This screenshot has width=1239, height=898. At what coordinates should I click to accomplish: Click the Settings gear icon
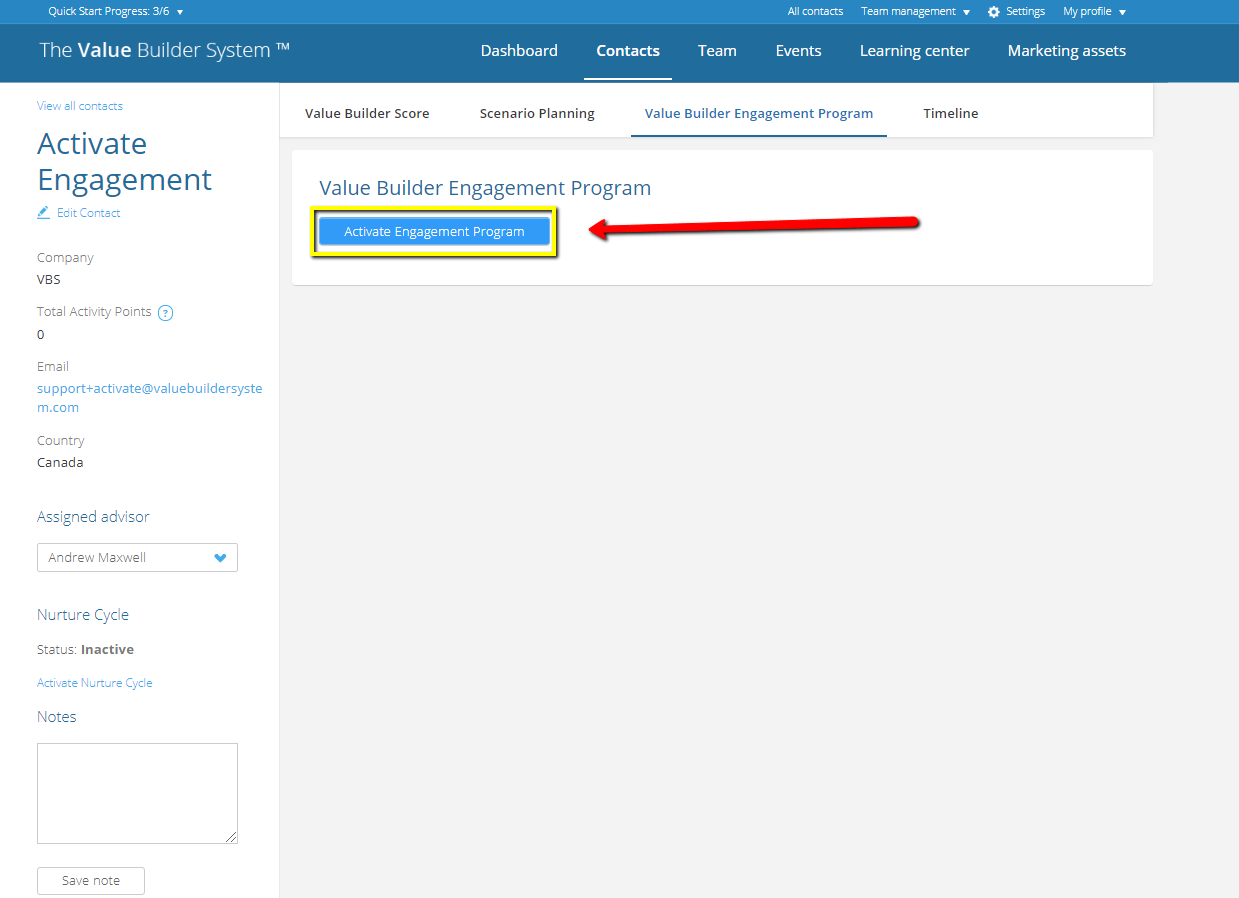pos(993,12)
